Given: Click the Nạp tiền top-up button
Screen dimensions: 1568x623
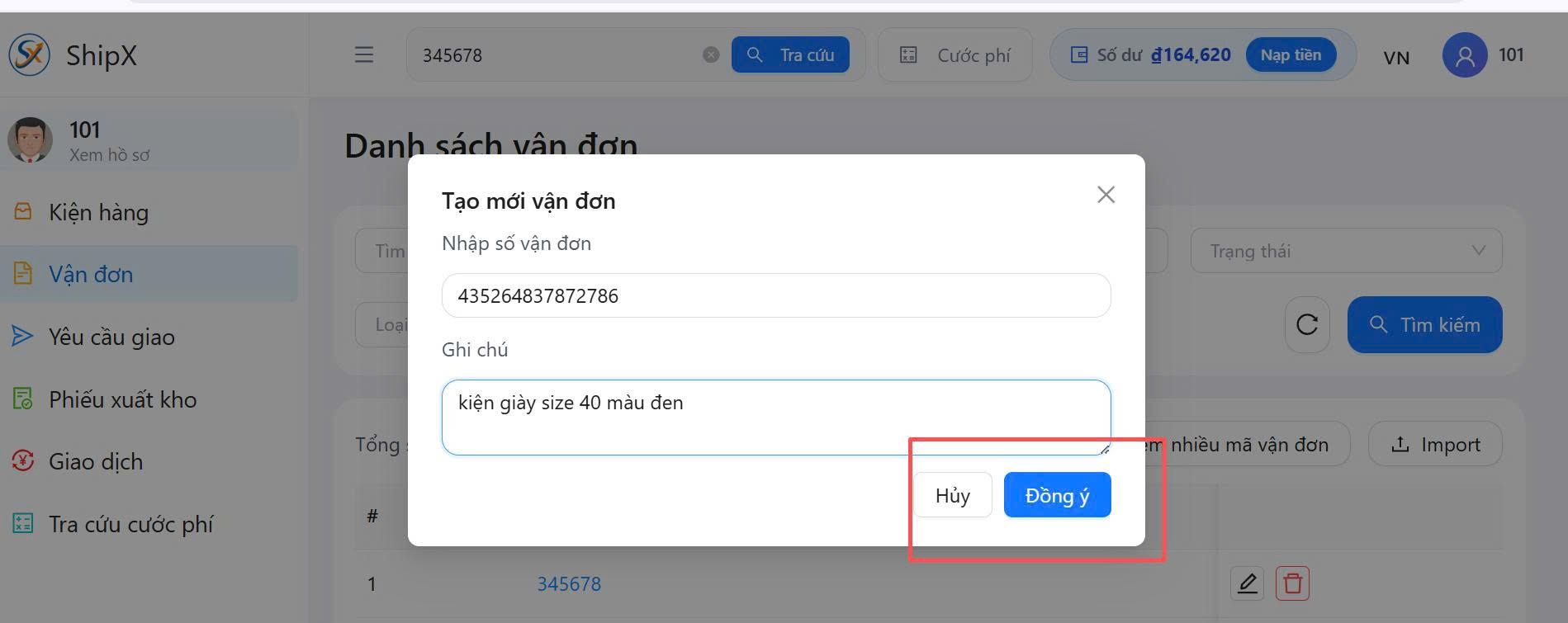Looking at the screenshot, I should tap(1291, 54).
